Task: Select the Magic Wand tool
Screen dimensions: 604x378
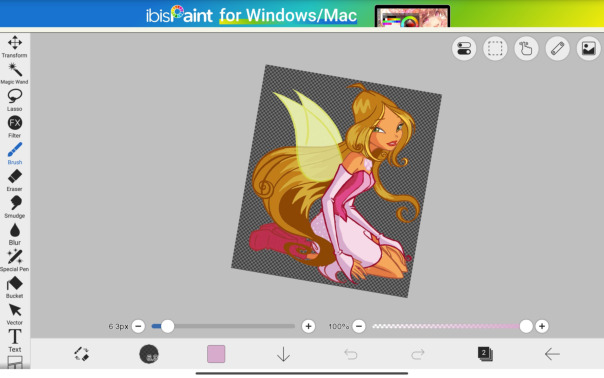Action: click(x=15, y=73)
